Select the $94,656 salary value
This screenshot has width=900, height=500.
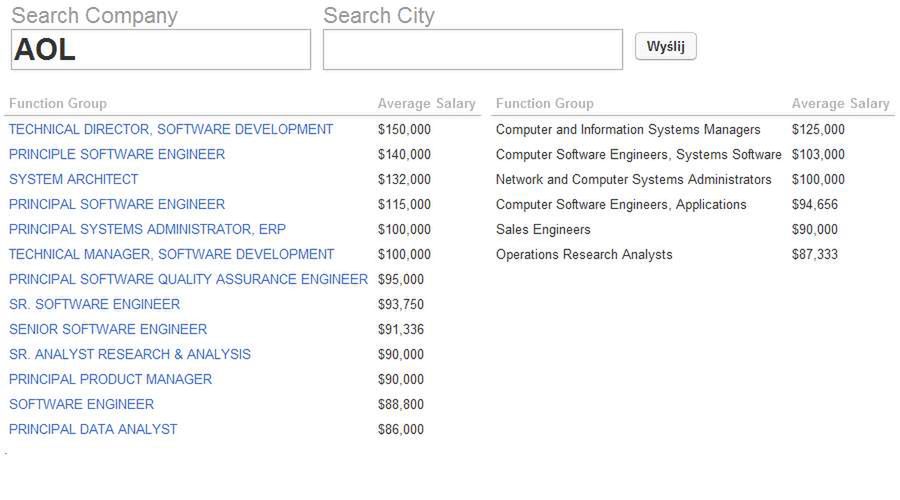pyautogui.click(x=814, y=204)
